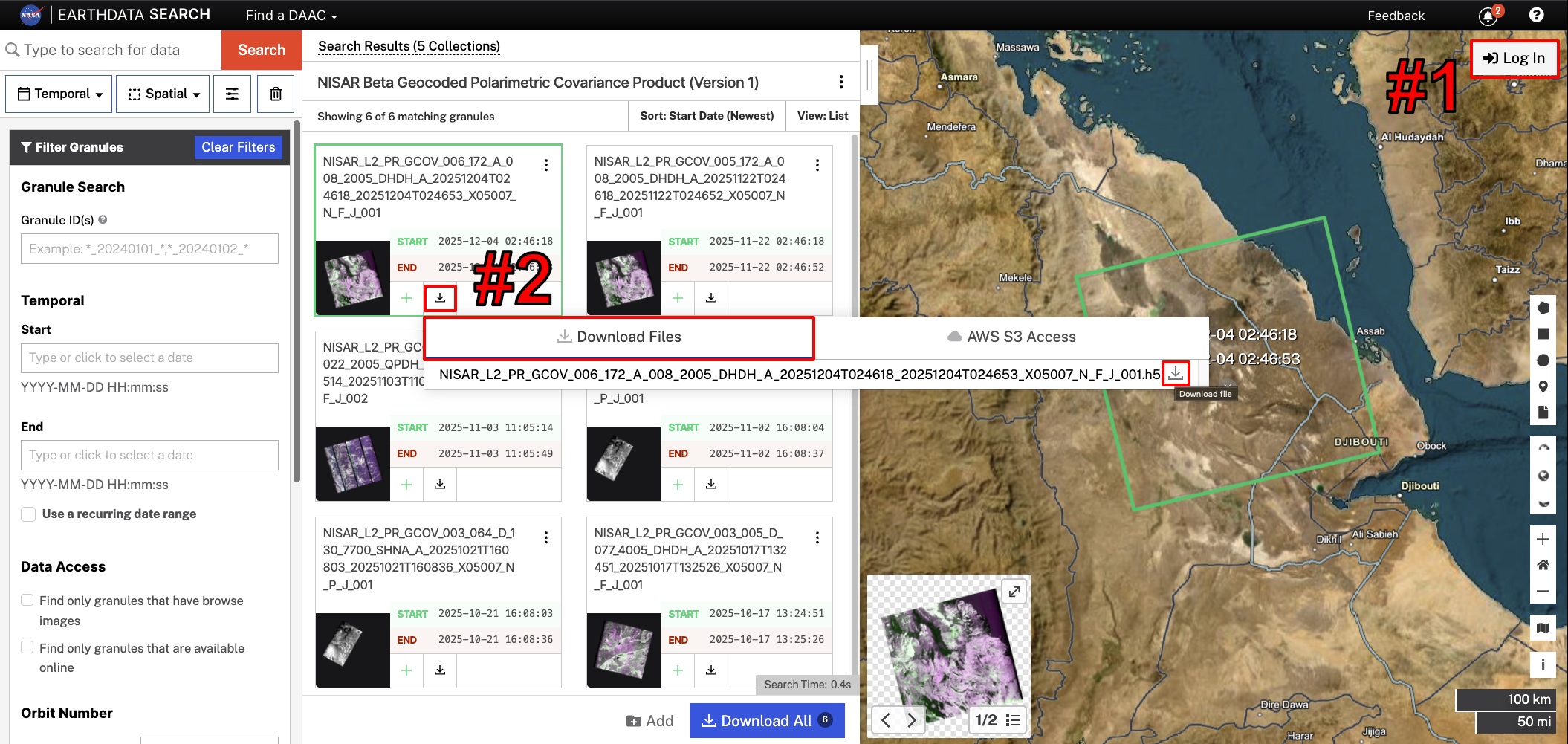Click the Download All button
The image size is (1568, 744).
(767, 720)
